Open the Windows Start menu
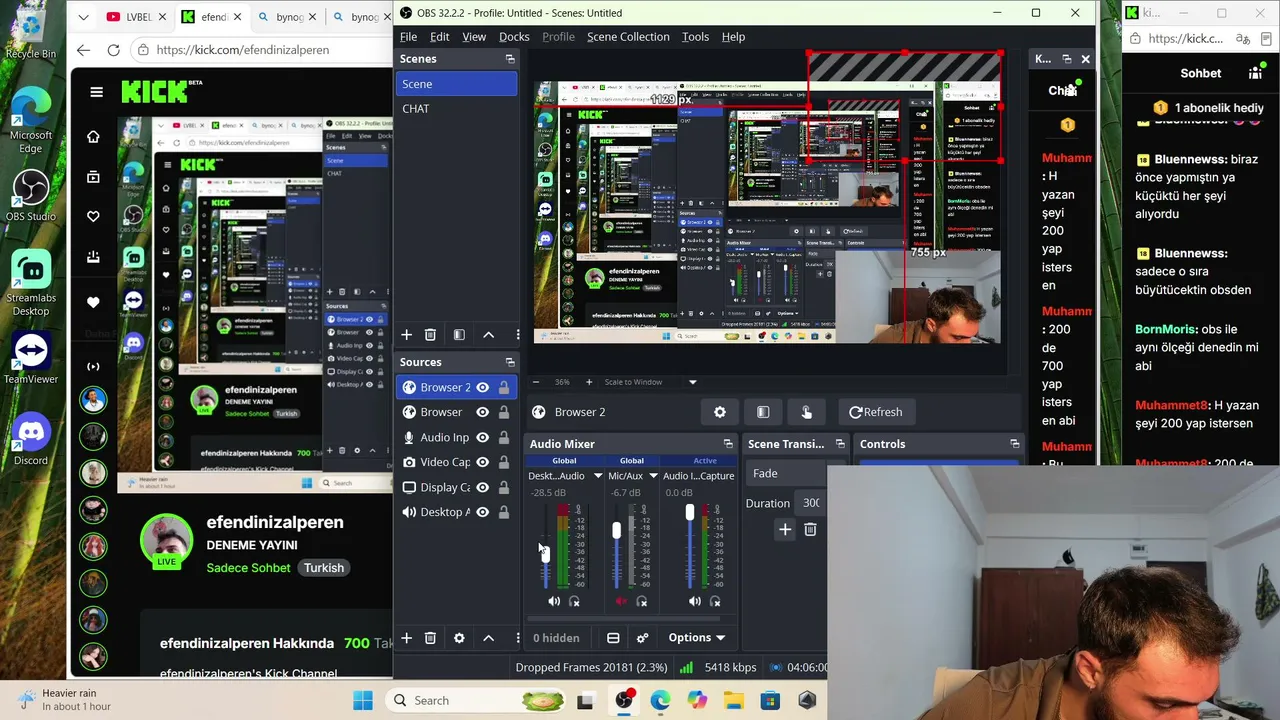Screen dimensions: 1280x720 tap(362, 700)
